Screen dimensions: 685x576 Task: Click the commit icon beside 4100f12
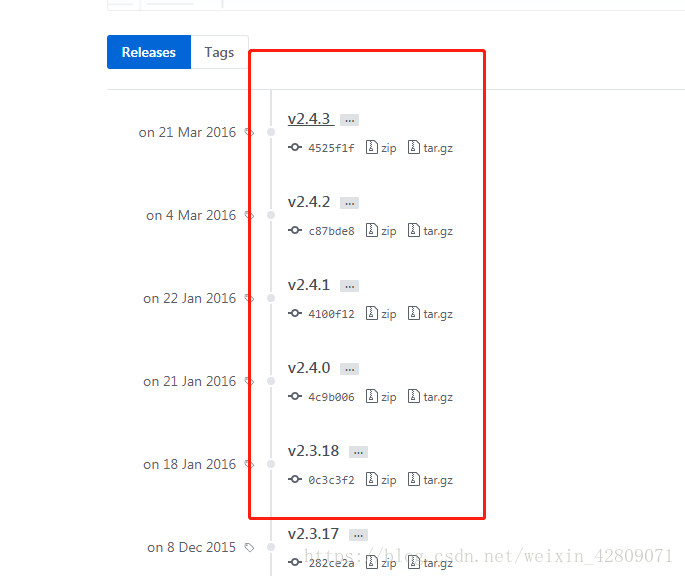[295, 313]
